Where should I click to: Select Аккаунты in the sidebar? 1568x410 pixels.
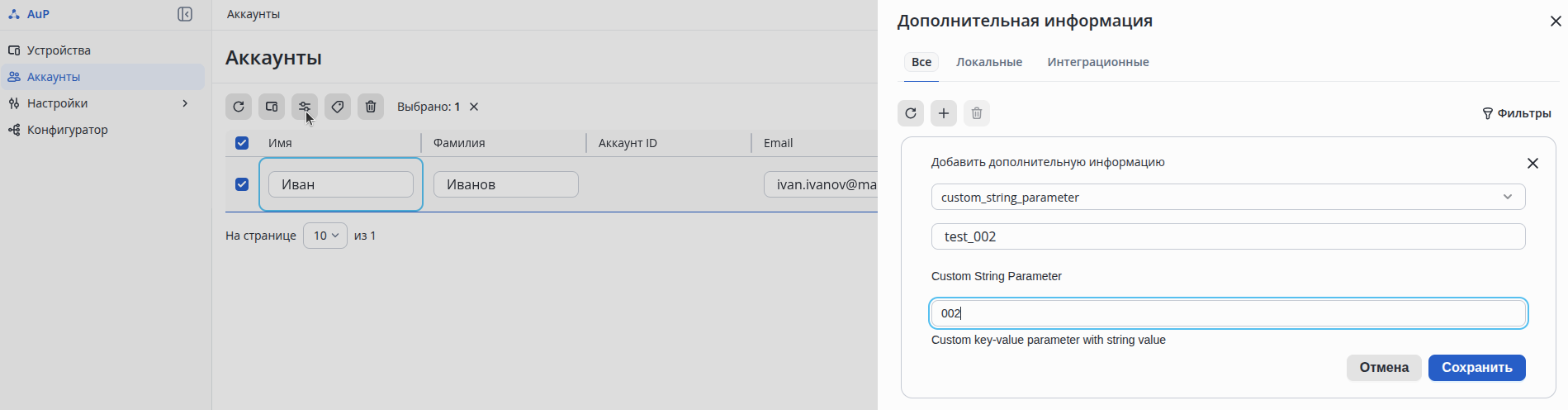click(102, 77)
